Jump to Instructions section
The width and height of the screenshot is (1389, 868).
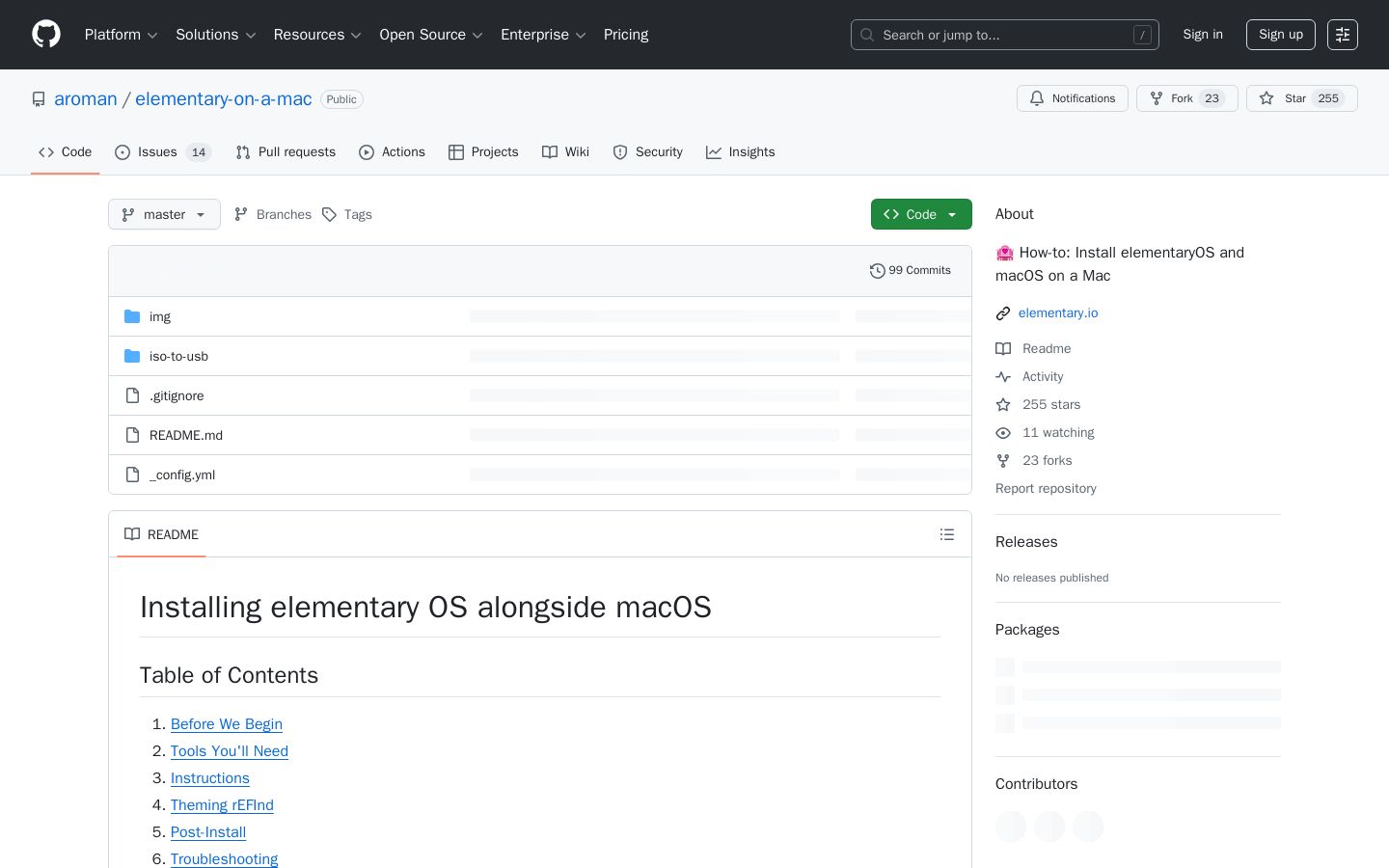click(210, 778)
